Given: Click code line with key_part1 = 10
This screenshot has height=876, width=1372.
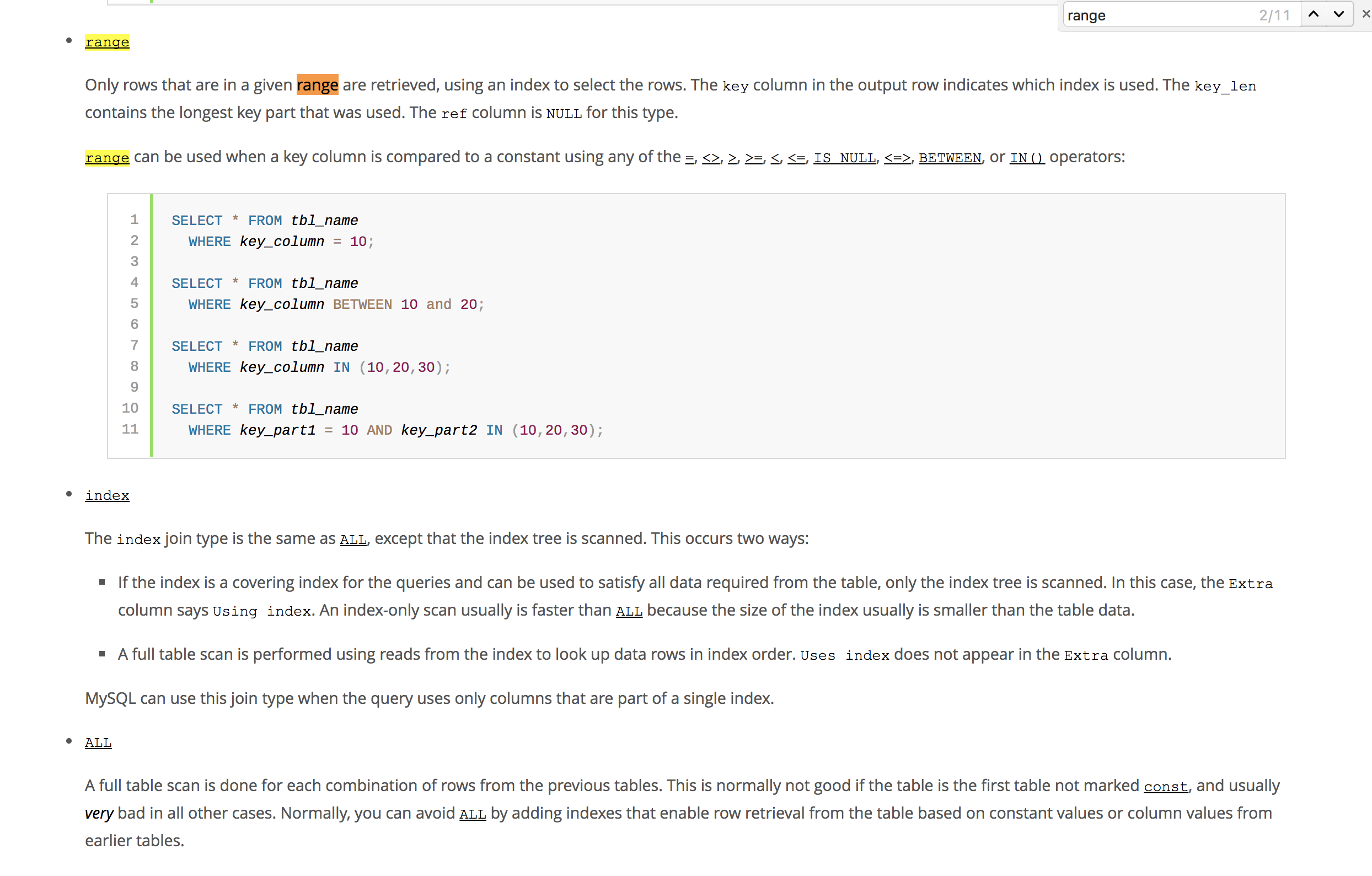Looking at the screenshot, I should pyautogui.click(x=395, y=430).
